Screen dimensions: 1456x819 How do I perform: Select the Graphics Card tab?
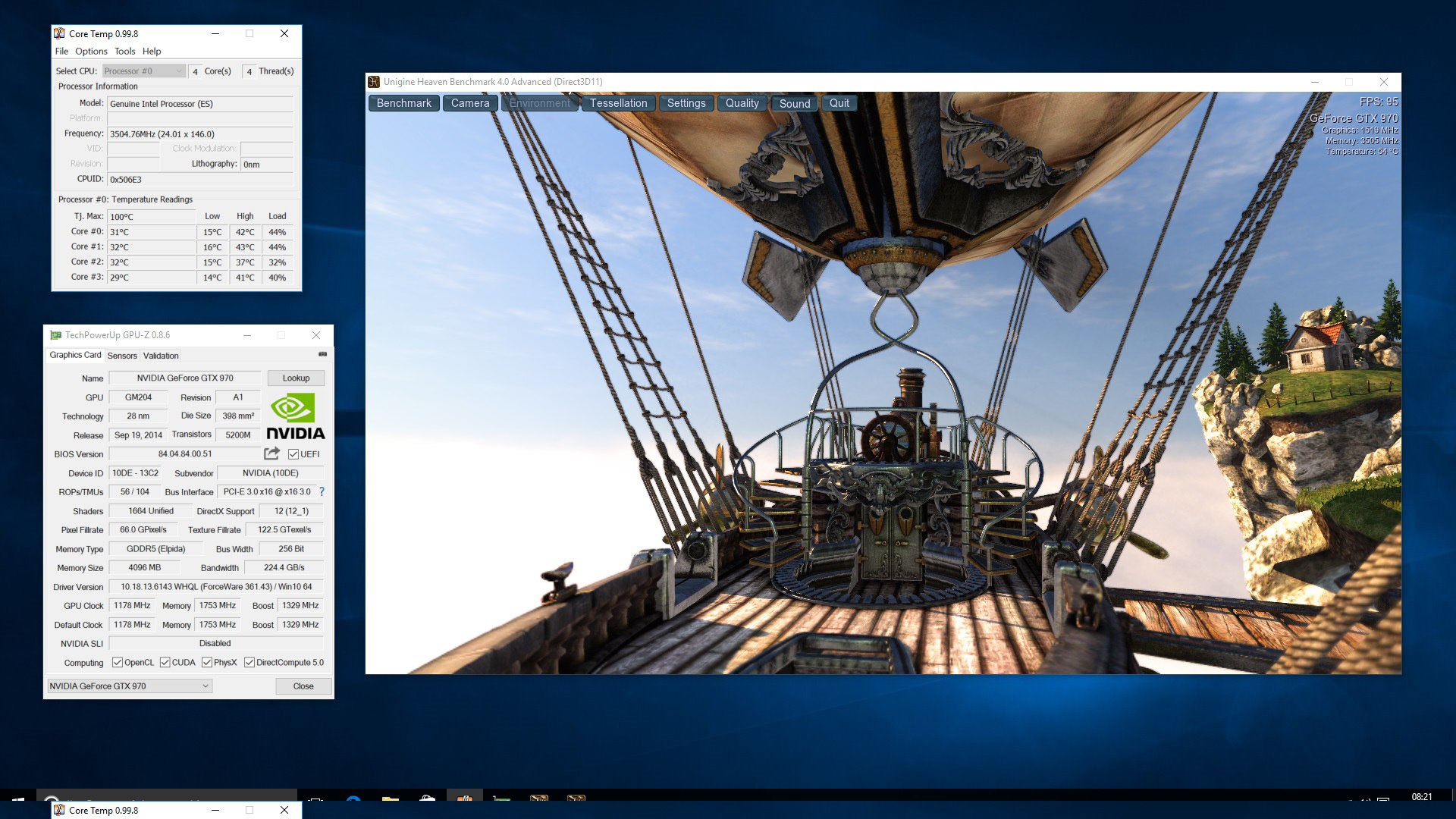tap(75, 355)
